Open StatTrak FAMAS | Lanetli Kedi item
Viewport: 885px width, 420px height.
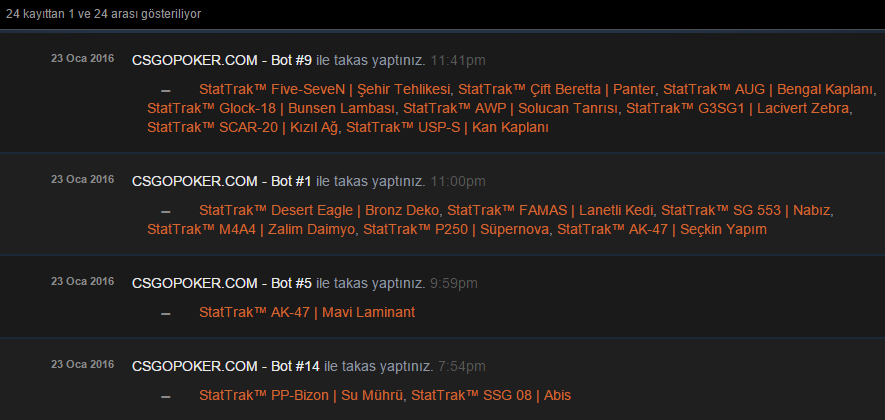click(550, 211)
